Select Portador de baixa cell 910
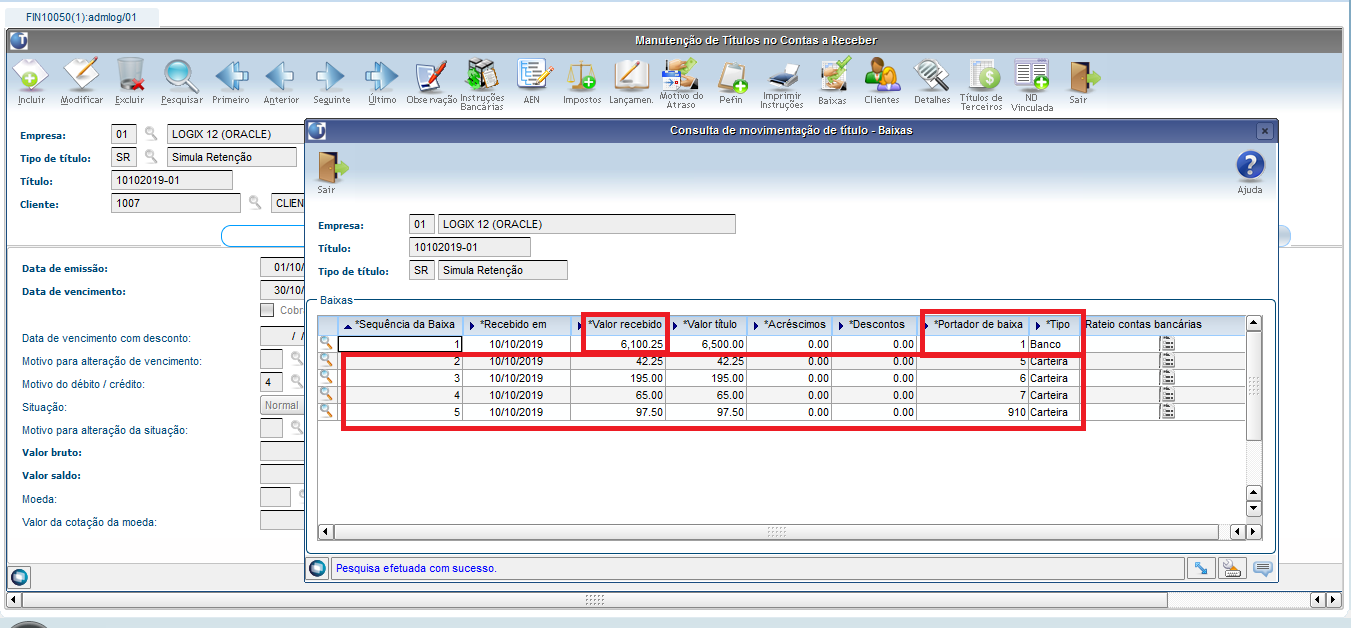 (x=973, y=412)
